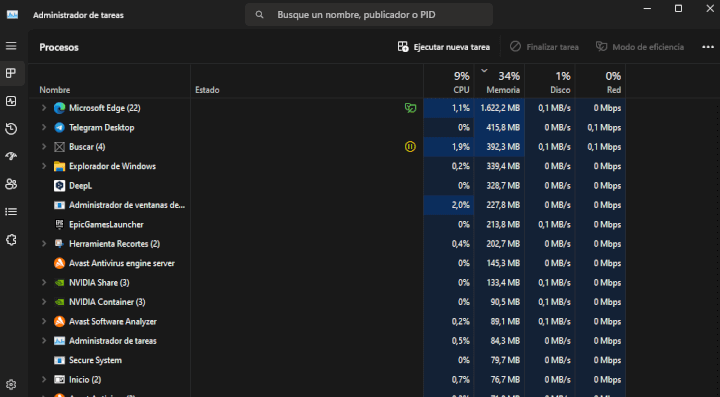Focus the search name, publisher or PID box

(369, 15)
